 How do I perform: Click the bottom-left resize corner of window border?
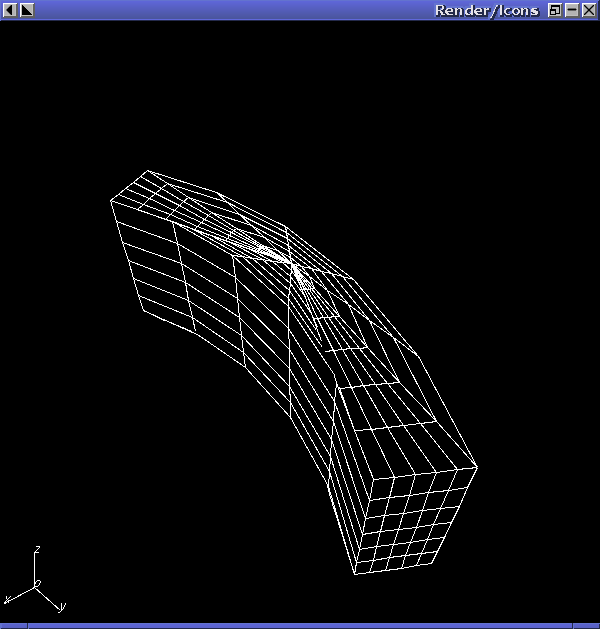tap(14, 626)
